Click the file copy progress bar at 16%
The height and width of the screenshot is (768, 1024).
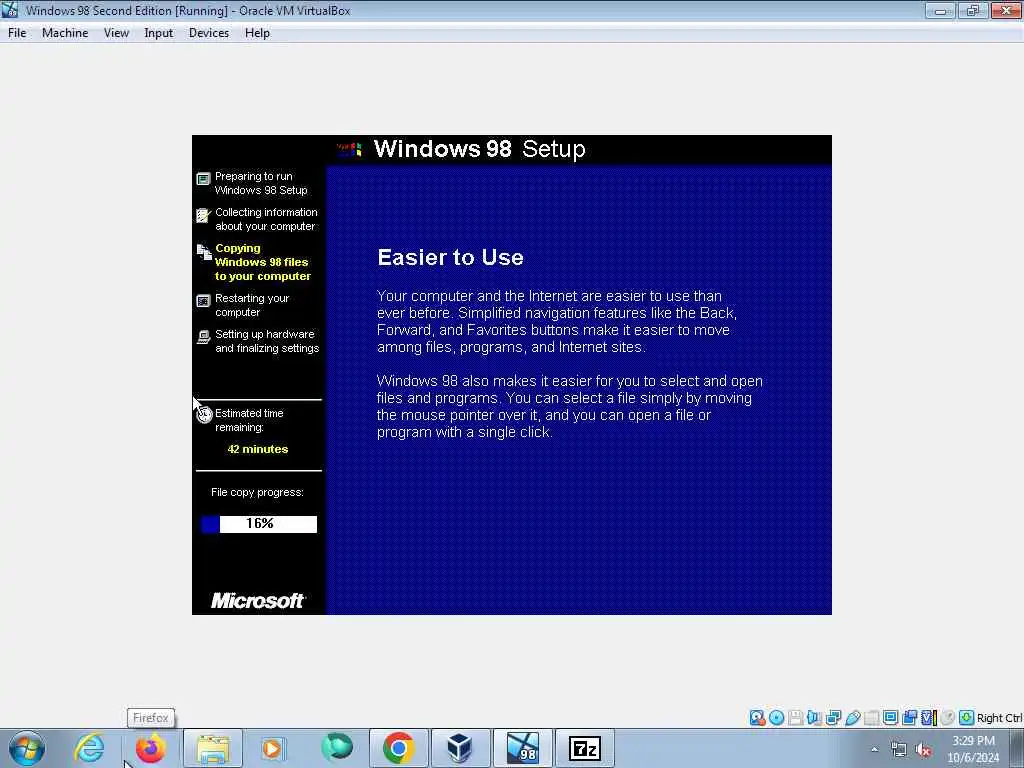tap(259, 524)
